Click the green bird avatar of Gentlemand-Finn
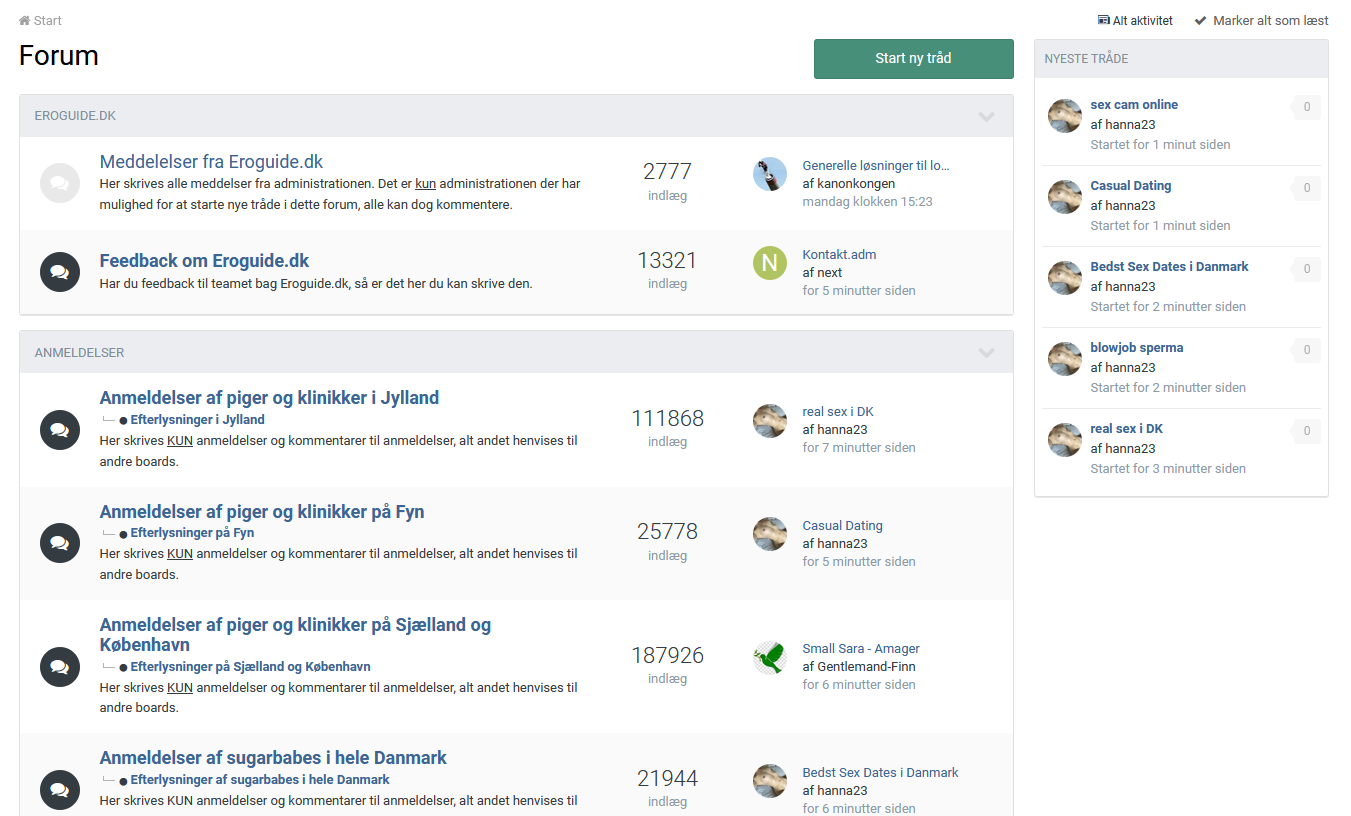1351x816 pixels. [x=769, y=657]
